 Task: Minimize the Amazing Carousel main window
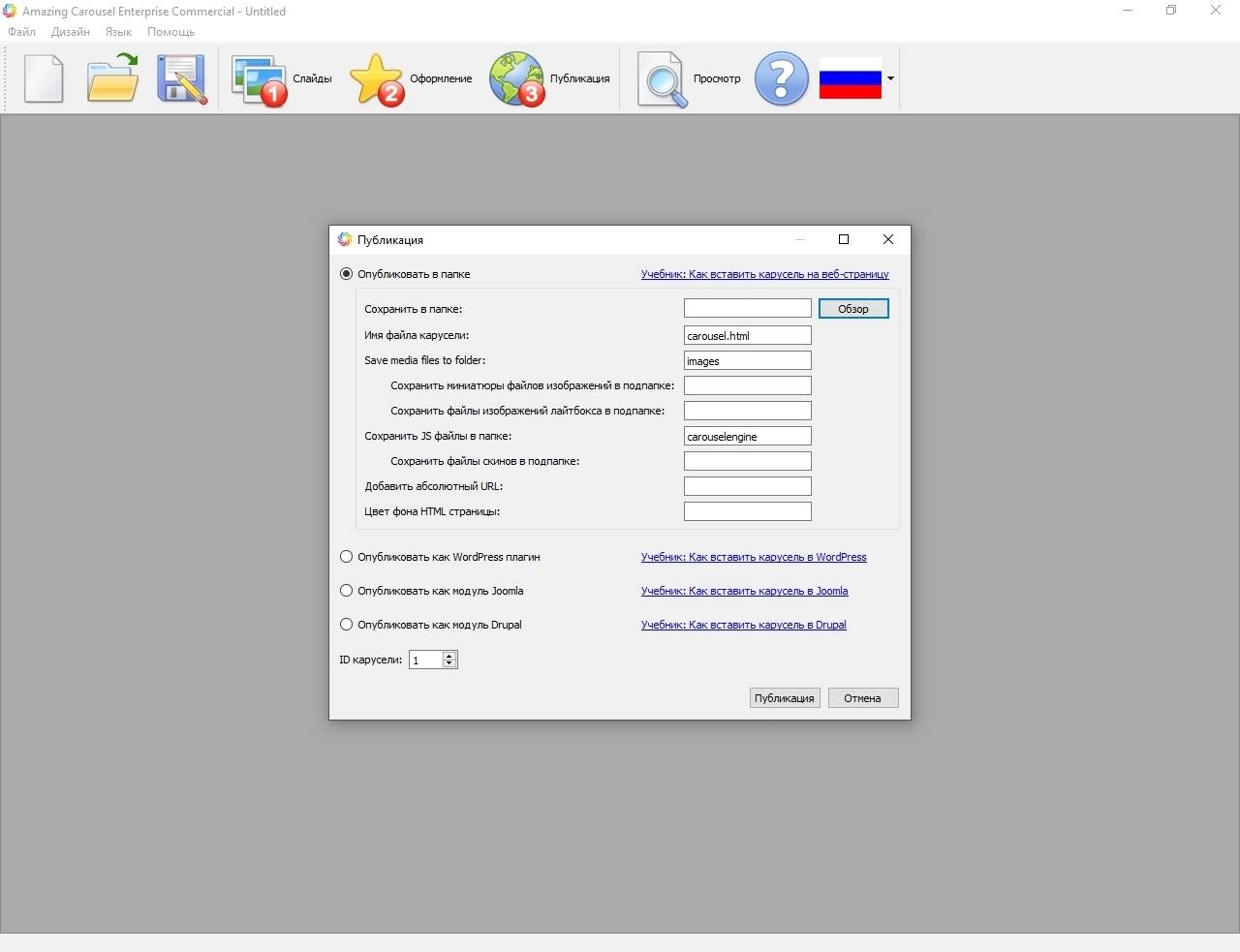(1128, 11)
